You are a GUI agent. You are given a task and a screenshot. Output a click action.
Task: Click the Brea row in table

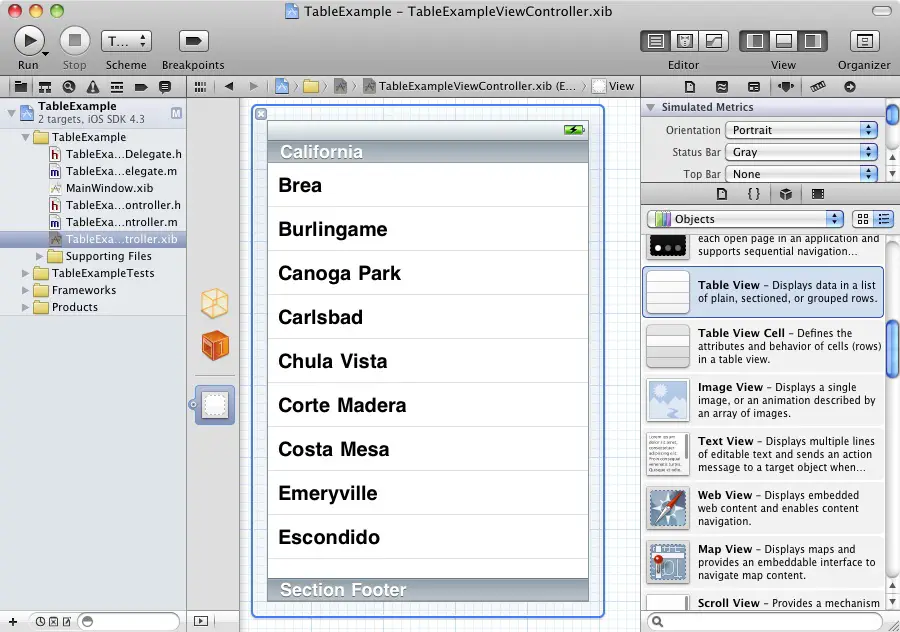[x=428, y=185]
